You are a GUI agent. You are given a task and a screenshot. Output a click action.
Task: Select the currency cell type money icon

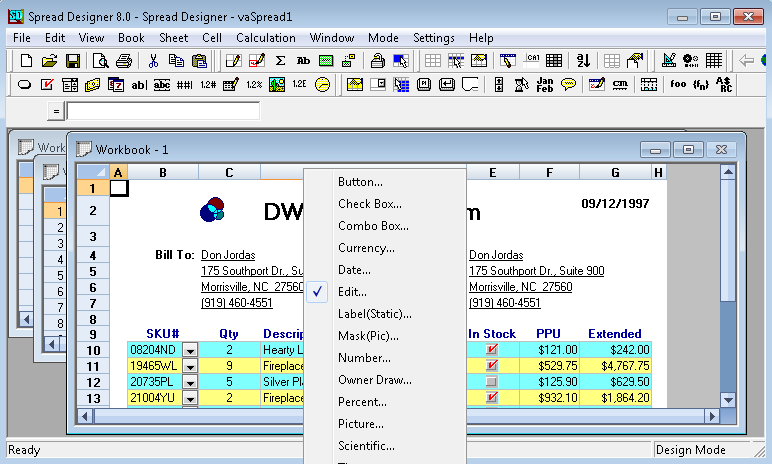coord(93,85)
